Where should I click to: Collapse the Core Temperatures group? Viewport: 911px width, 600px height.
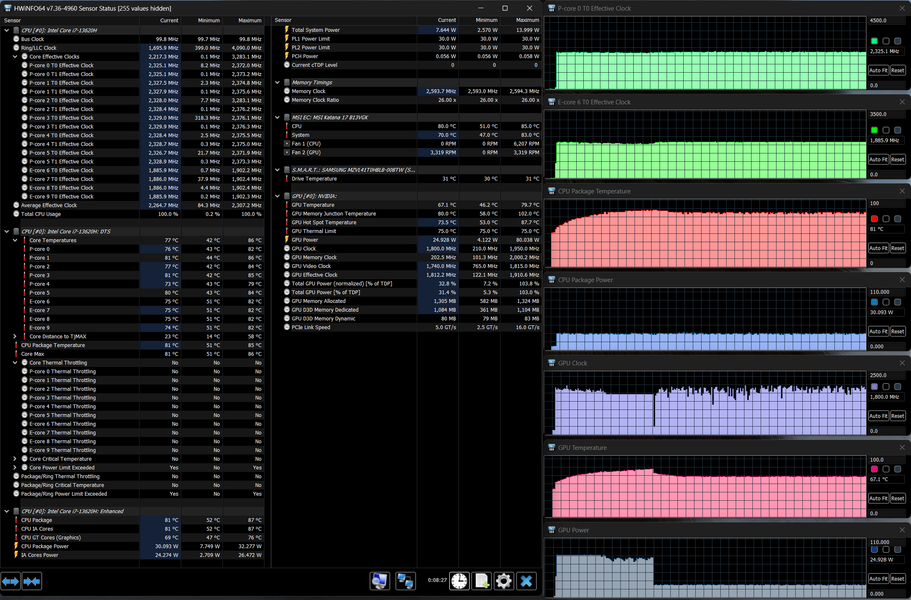(17, 240)
